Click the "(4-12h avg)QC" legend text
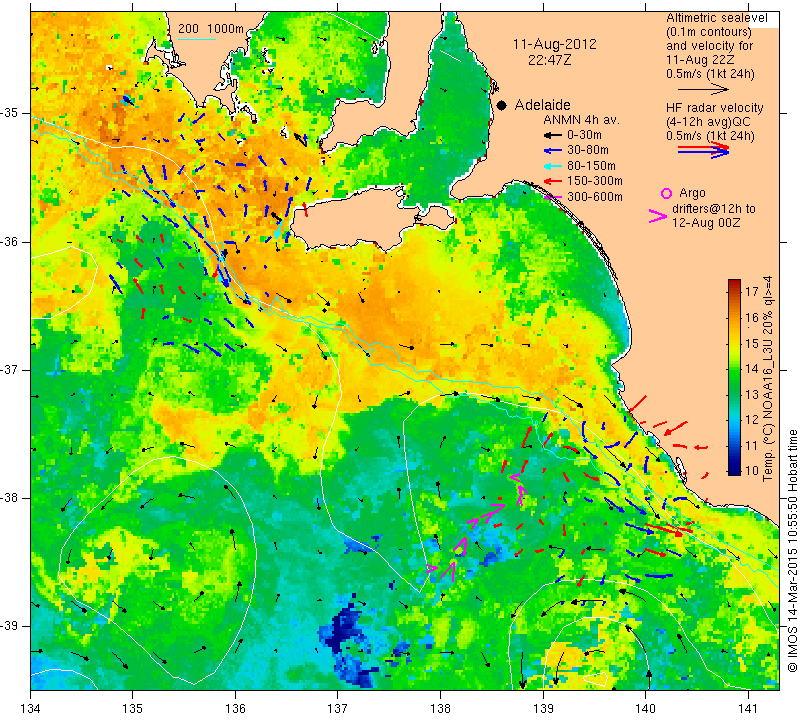This screenshot has height=720, width=800. pos(706,122)
